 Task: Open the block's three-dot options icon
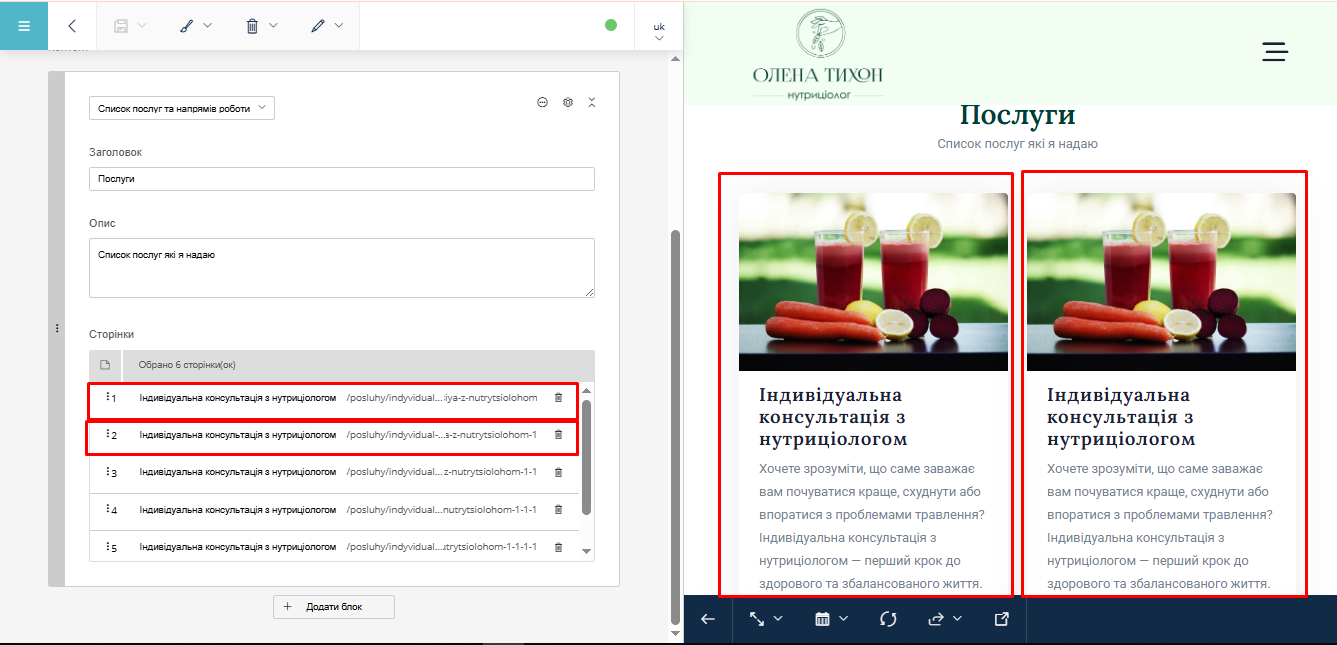543,102
